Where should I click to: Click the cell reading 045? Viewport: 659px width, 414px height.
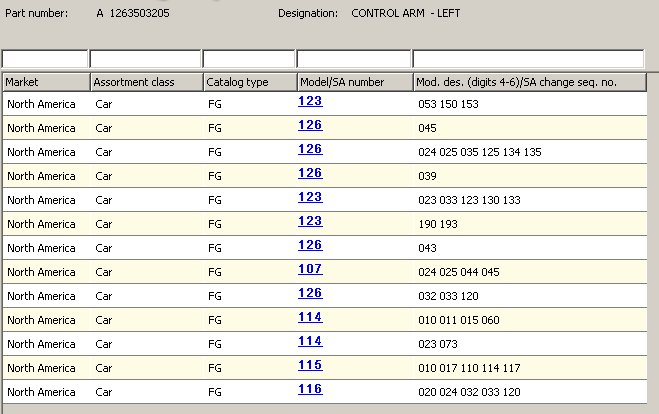pyautogui.click(x=427, y=128)
